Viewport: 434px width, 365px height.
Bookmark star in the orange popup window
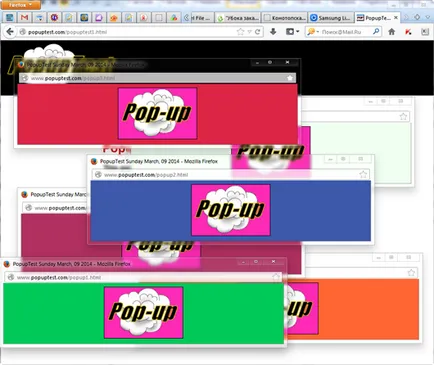[x=411, y=273]
